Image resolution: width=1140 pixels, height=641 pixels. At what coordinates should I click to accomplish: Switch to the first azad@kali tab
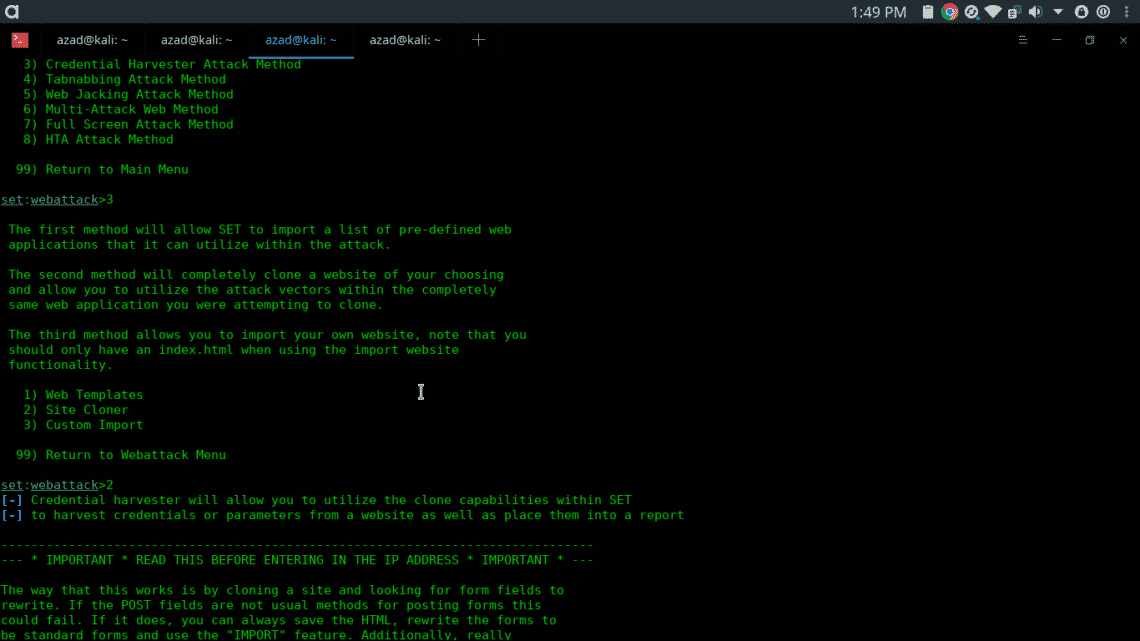click(x=92, y=40)
